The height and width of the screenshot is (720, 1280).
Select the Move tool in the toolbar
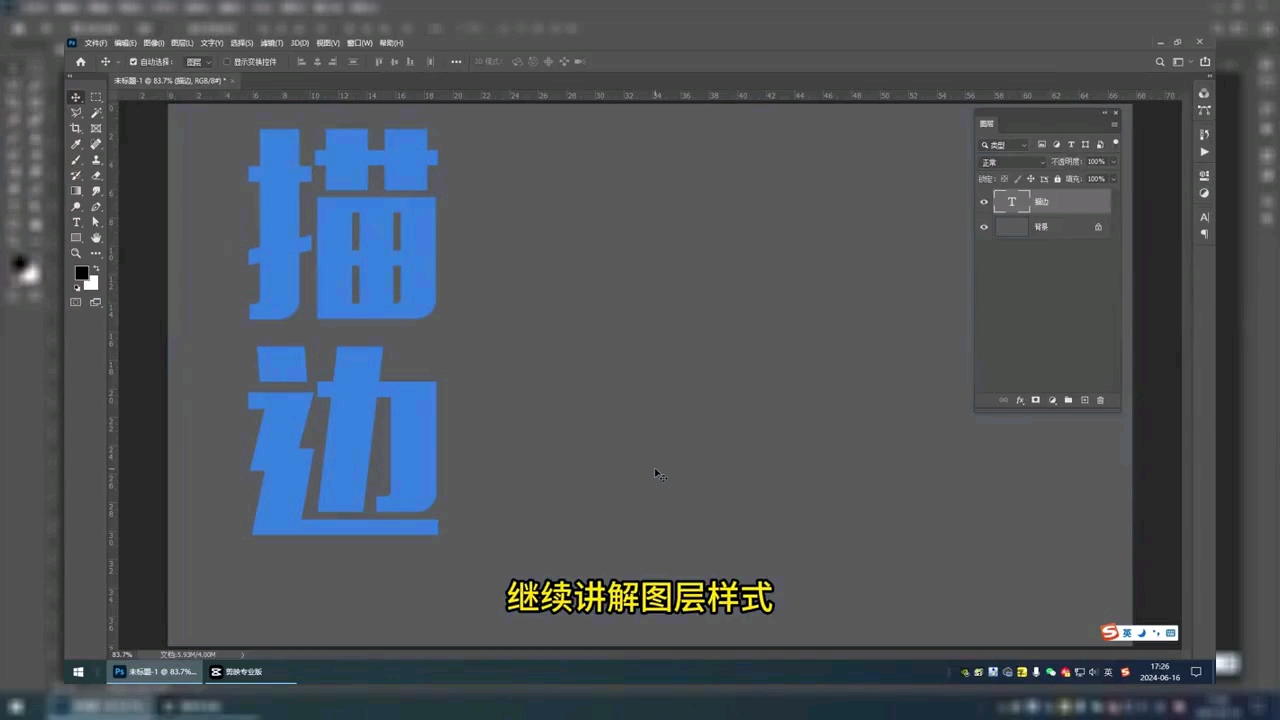[x=76, y=96]
